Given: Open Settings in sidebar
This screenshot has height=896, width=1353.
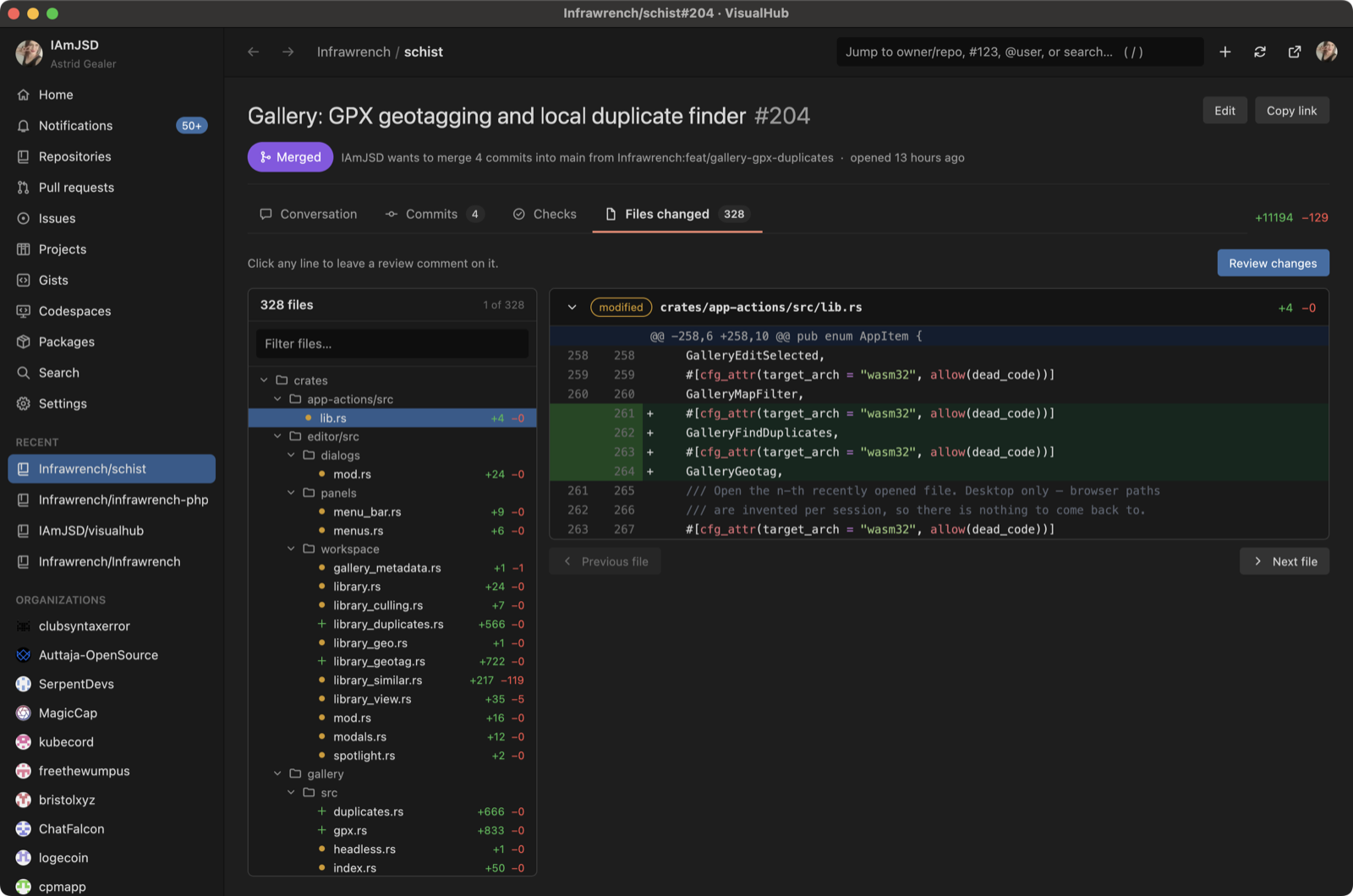Looking at the screenshot, I should pyautogui.click(x=112, y=403).
